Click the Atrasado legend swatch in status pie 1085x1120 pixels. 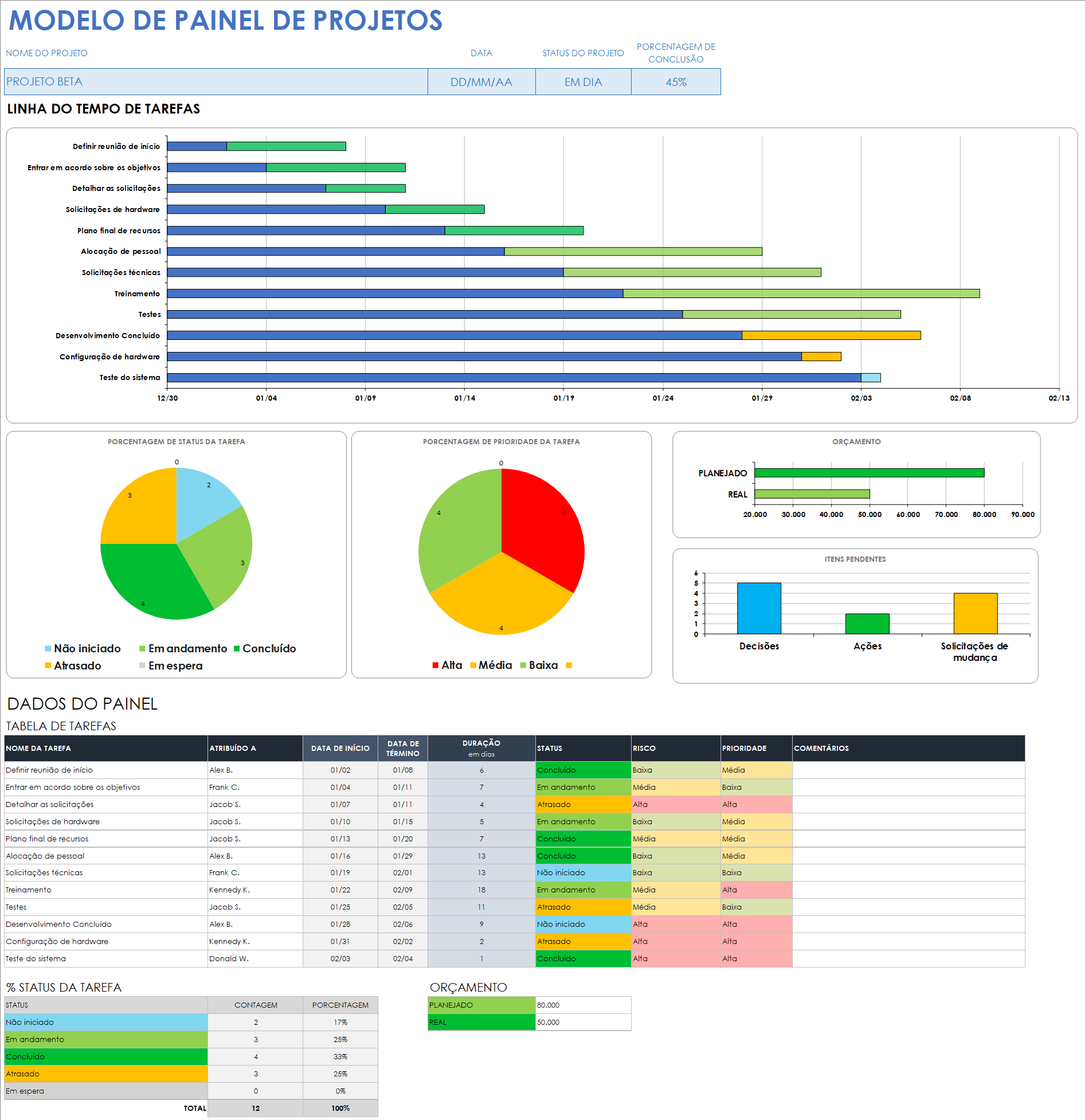pos(48,665)
